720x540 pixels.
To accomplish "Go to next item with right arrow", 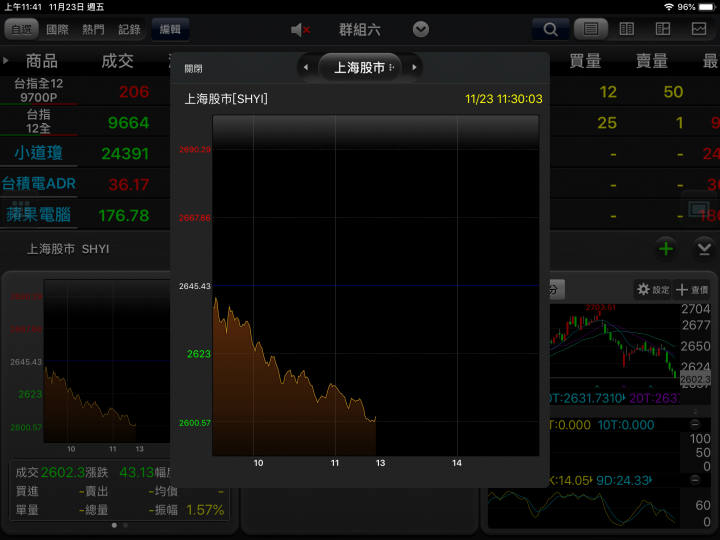I will tap(414, 68).
